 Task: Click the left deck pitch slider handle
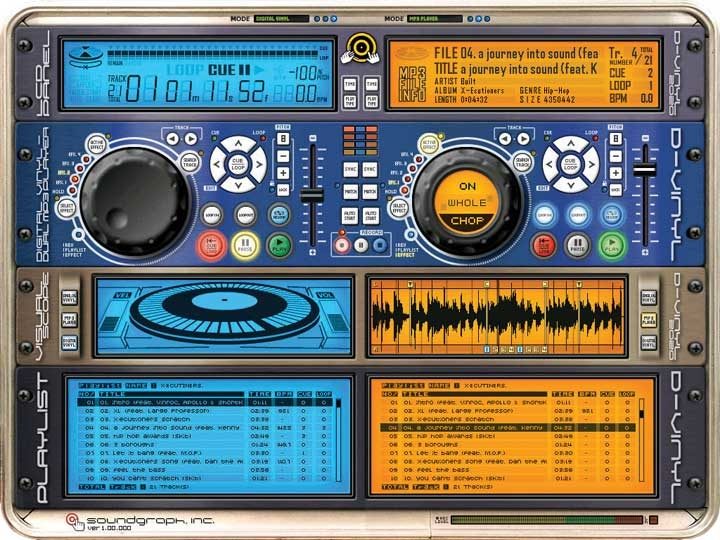312,195
